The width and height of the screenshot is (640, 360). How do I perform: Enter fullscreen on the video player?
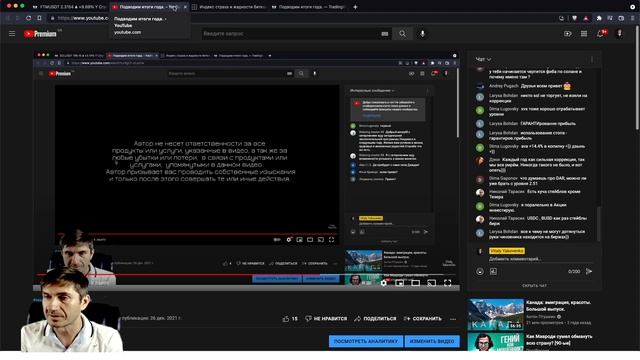pyautogui.click(x=448, y=282)
